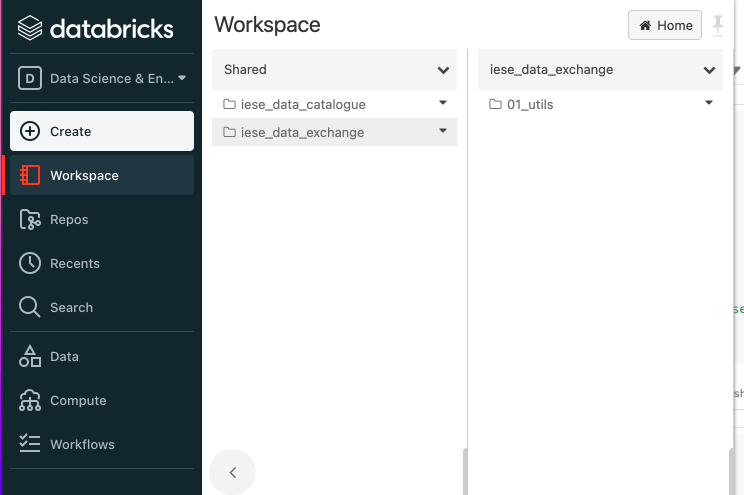This screenshot has height=495, width=744.
Task: Collapse the panel with the left arrow button
Action: coord(233,472)
